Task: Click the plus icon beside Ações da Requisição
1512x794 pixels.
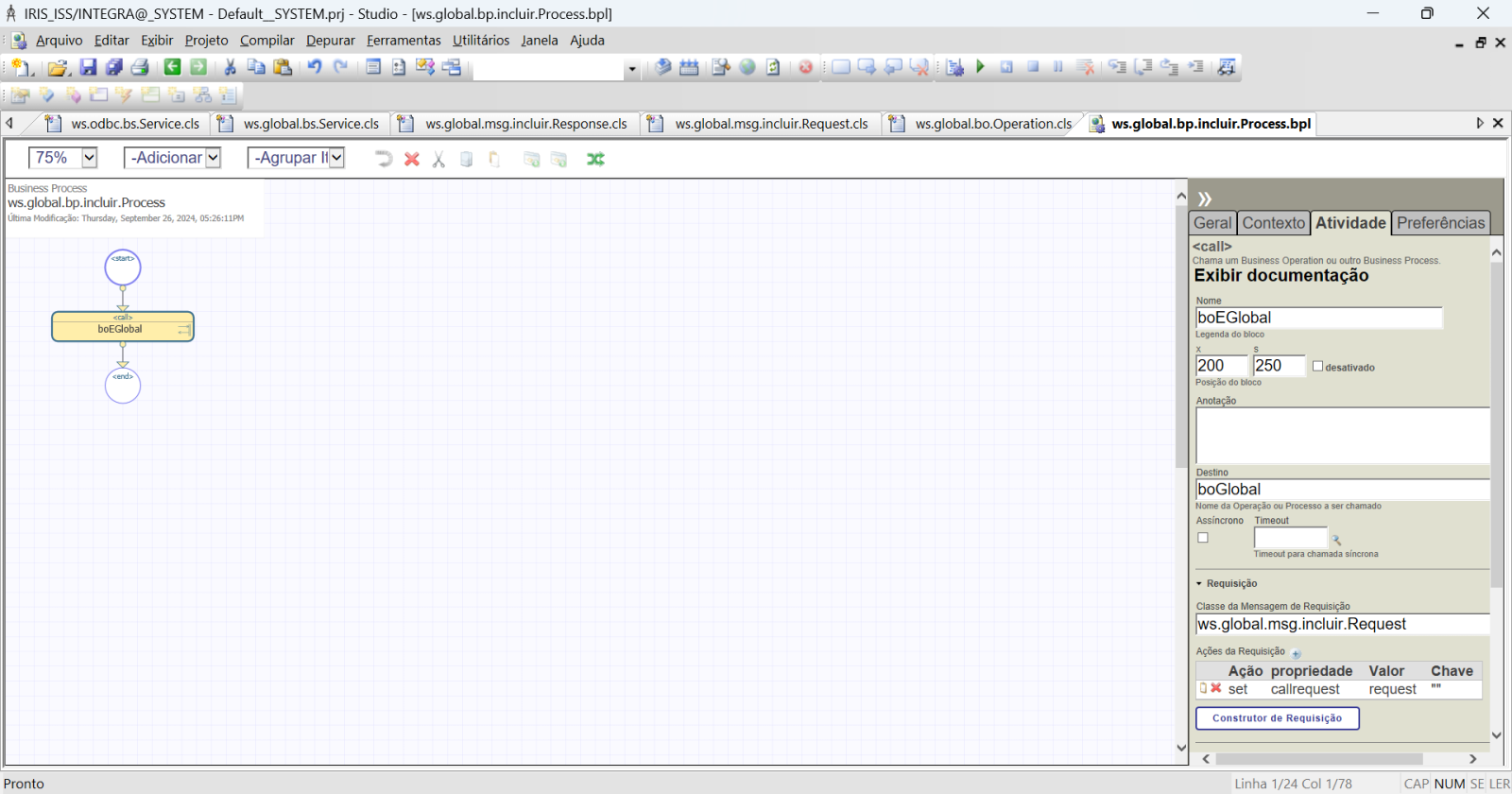Action: [x=1297, y=653]
